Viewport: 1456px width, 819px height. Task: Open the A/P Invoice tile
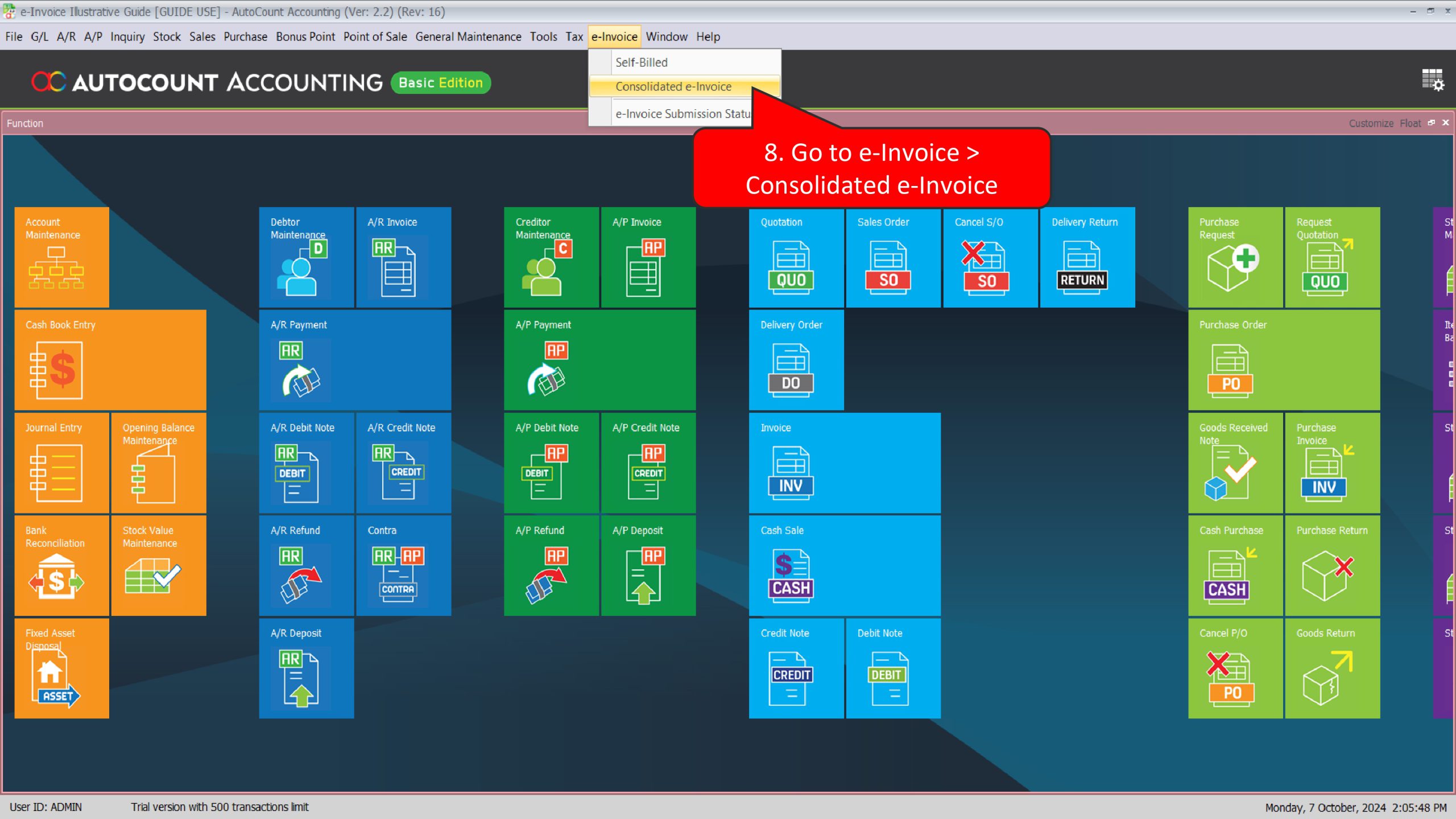click(648, 257)
